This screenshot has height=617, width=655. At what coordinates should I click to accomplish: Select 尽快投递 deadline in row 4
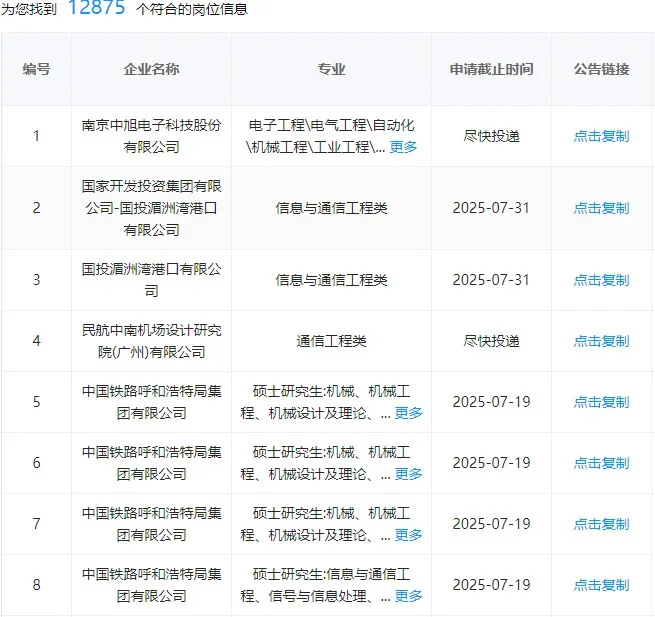coord(491,341)
